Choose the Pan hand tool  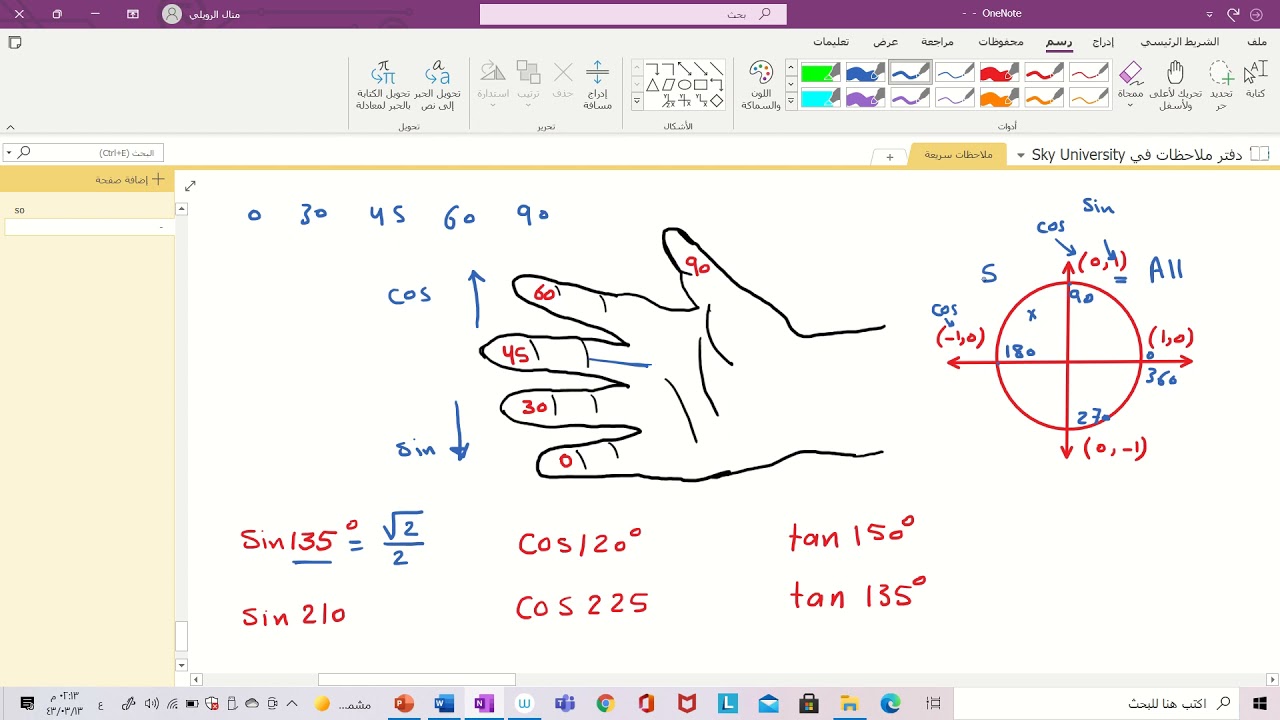click(x=1176, y=84)
